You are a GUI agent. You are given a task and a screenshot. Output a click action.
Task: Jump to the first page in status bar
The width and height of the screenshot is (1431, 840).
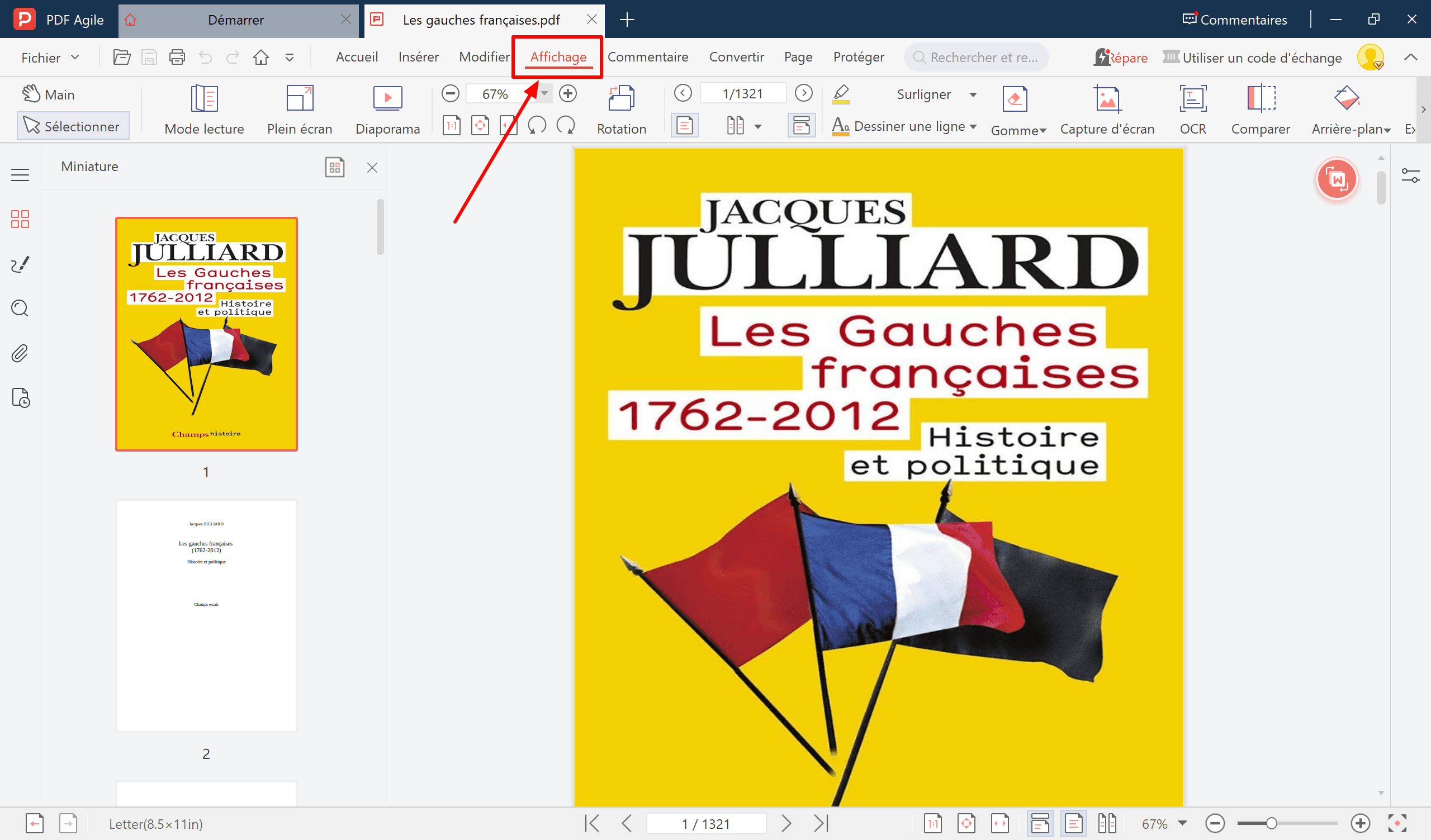592,823
